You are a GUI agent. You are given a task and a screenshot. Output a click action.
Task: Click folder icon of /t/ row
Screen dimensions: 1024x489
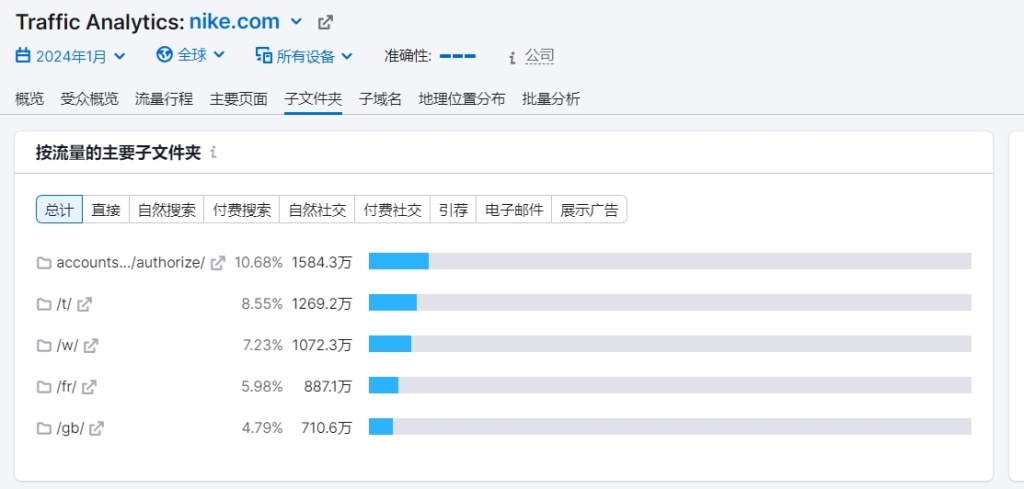click(44, 304)
